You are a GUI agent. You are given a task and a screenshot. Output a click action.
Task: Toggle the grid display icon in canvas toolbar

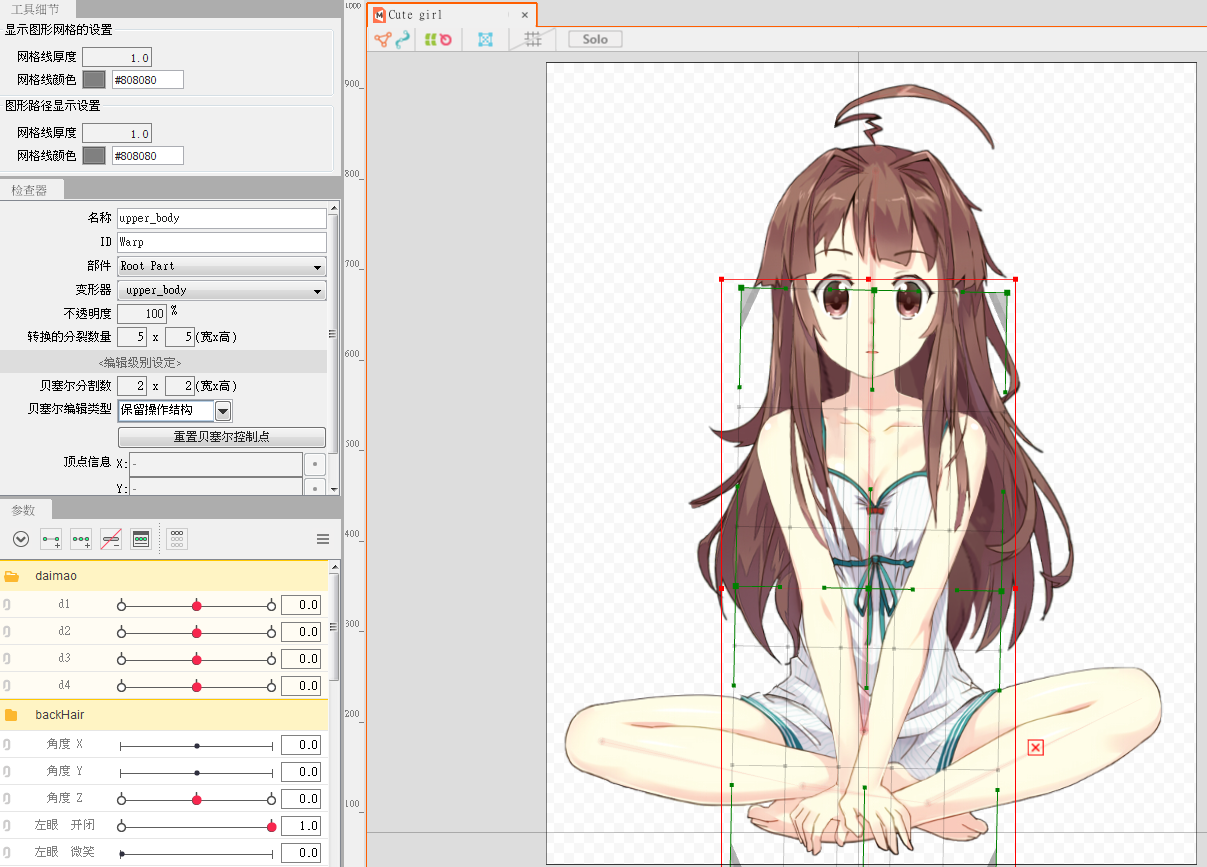click(x=534, y=39)
